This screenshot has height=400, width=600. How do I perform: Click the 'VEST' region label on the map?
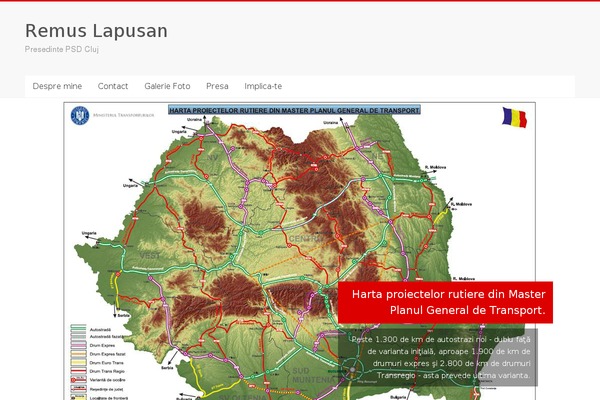(150, 255)
